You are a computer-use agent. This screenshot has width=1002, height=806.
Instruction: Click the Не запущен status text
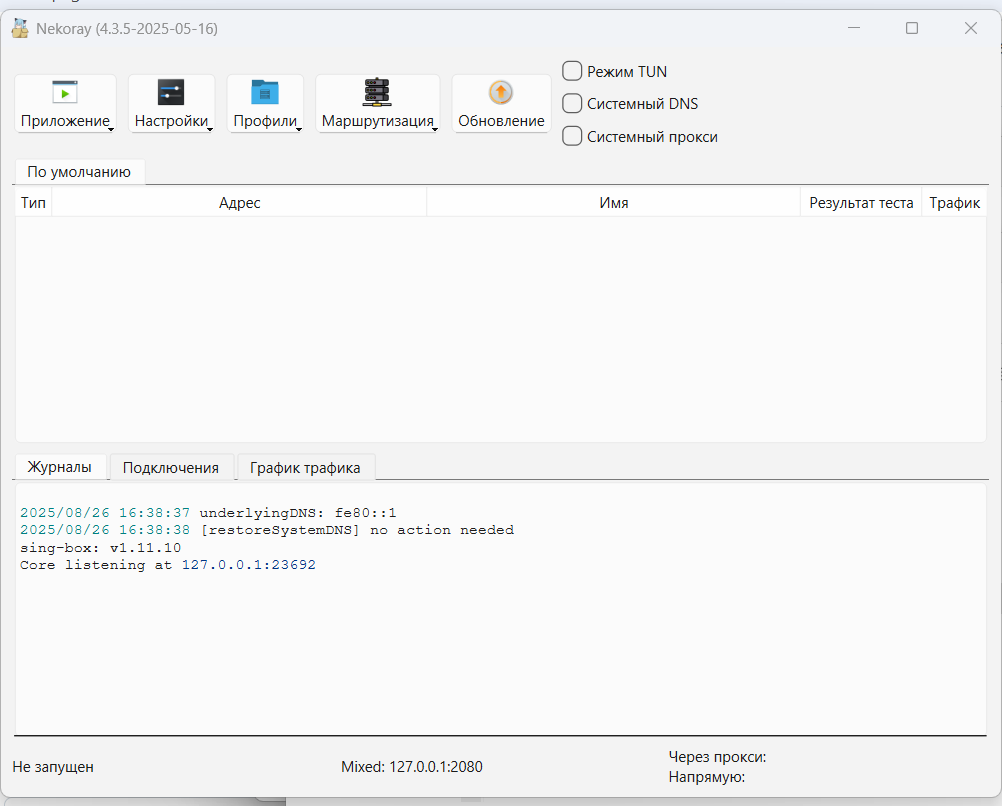53,766
